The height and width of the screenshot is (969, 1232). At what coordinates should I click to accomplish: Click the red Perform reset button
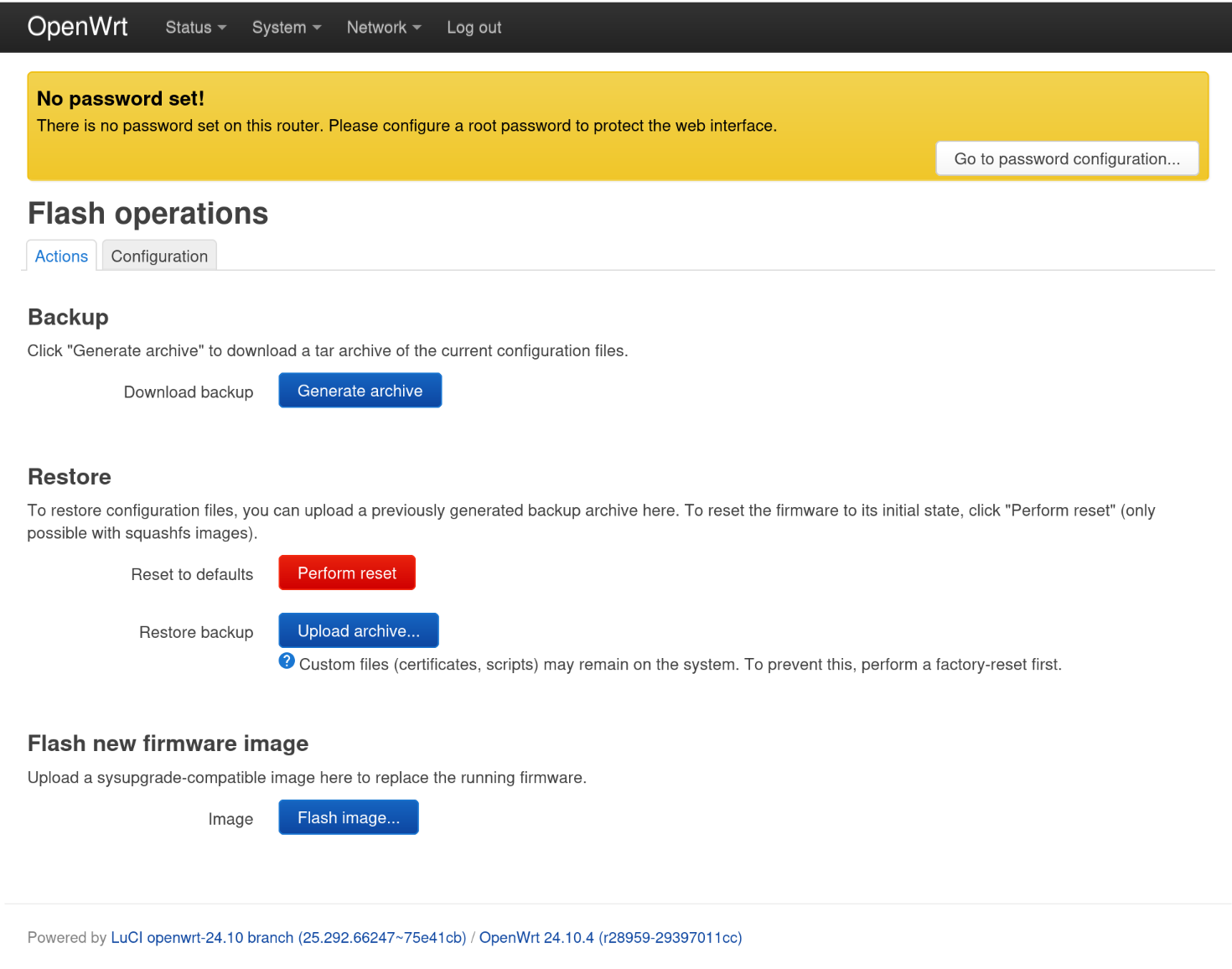point(347,573)
